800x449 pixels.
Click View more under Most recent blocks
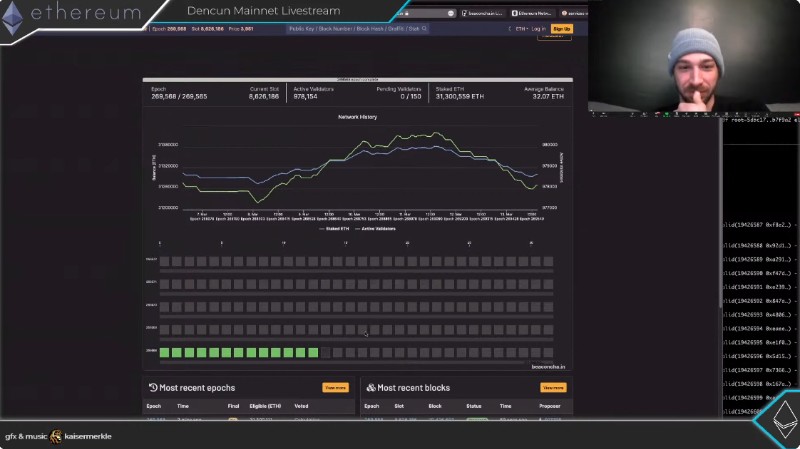[553, 387]
